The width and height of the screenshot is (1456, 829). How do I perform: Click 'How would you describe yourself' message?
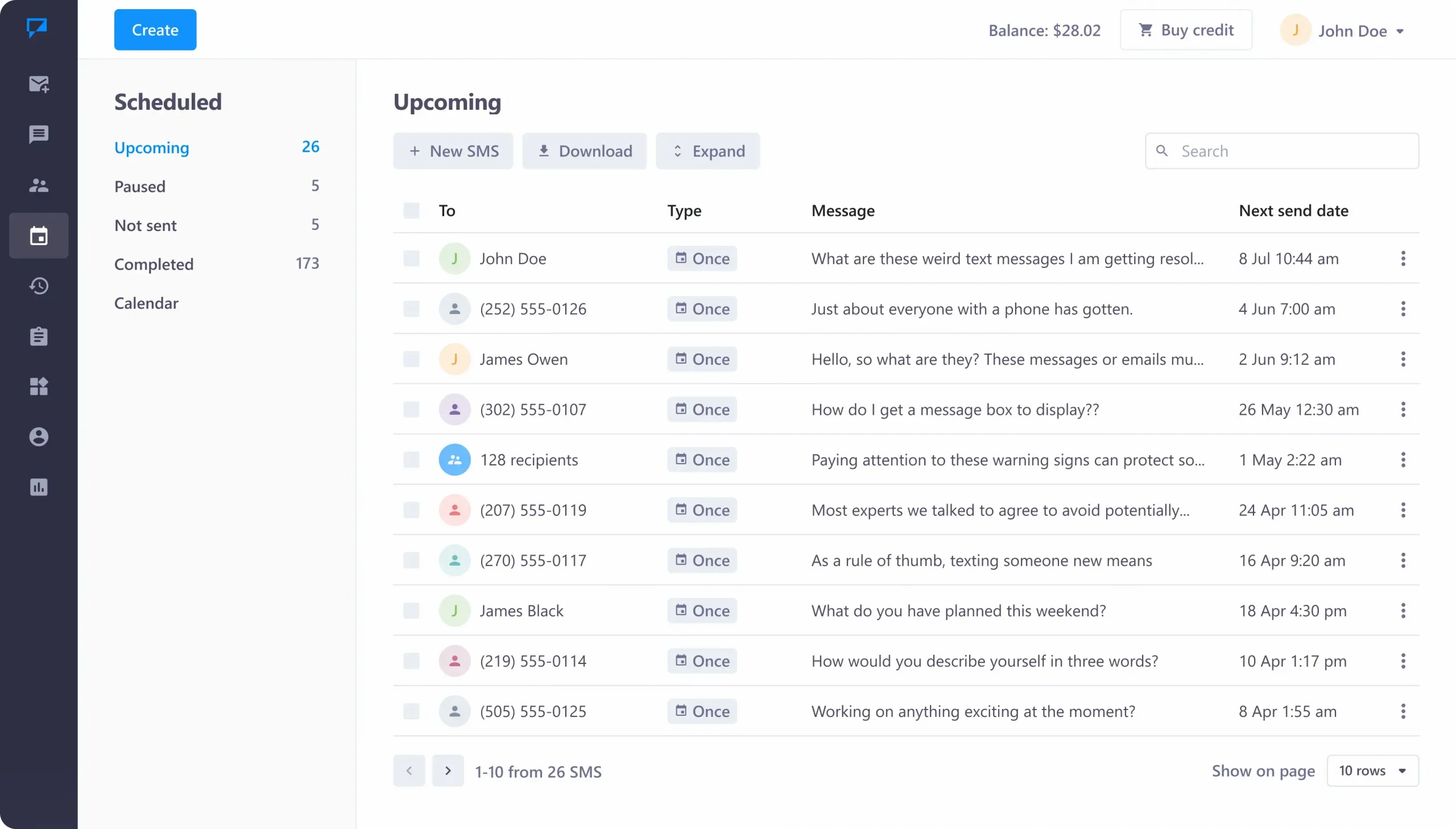click(985, 661)
